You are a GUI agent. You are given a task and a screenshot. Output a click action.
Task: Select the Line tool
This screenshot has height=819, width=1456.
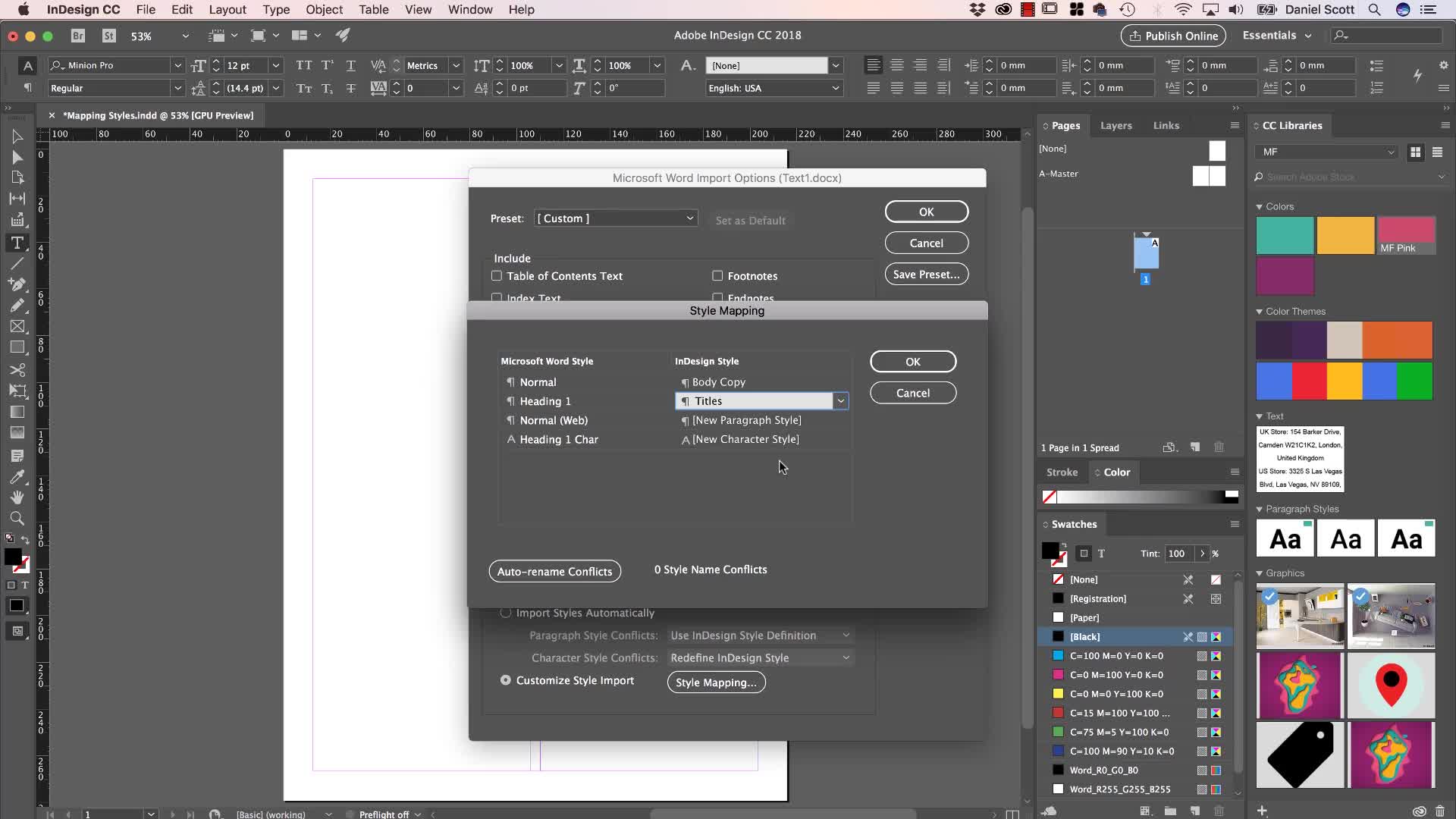[17, 264]
